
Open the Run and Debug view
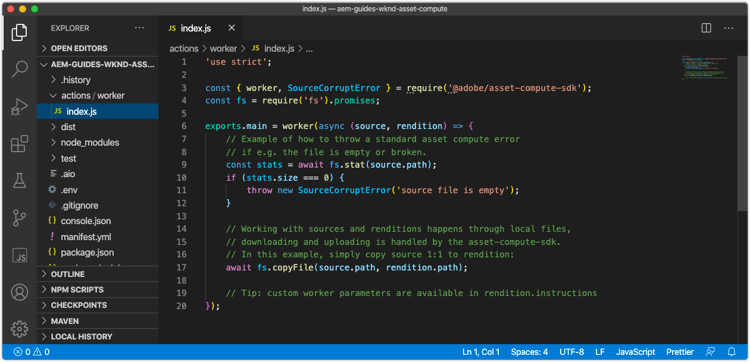pyautogui.click(x=19, y=107)
